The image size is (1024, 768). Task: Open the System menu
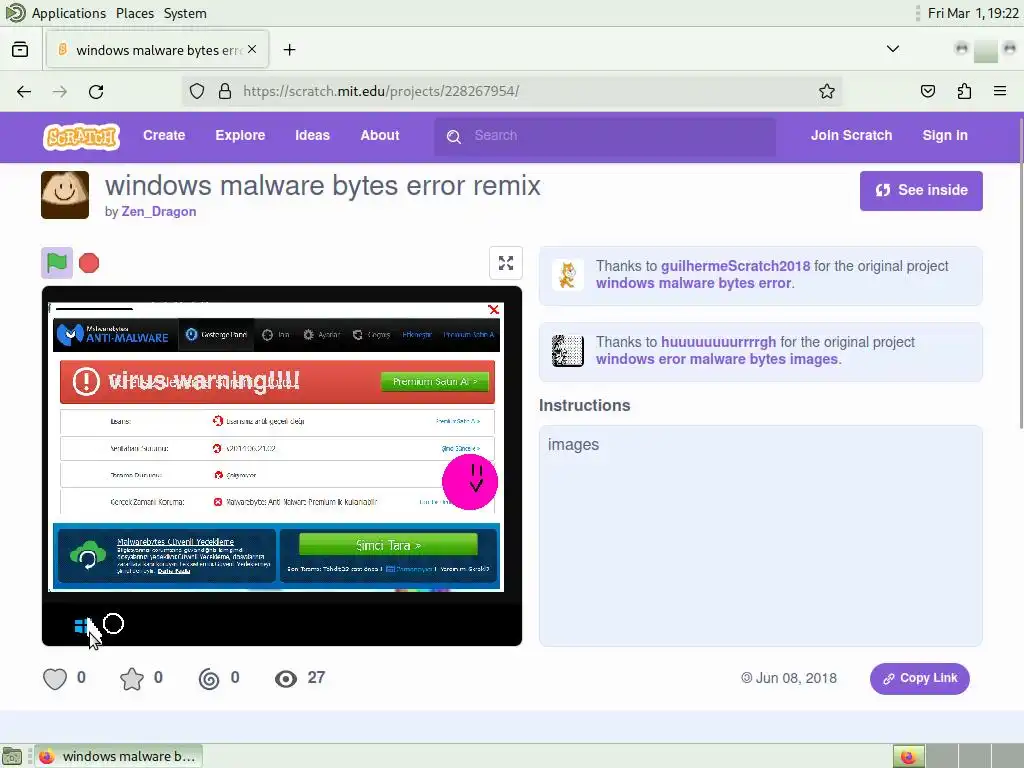(x=185, y=13)
